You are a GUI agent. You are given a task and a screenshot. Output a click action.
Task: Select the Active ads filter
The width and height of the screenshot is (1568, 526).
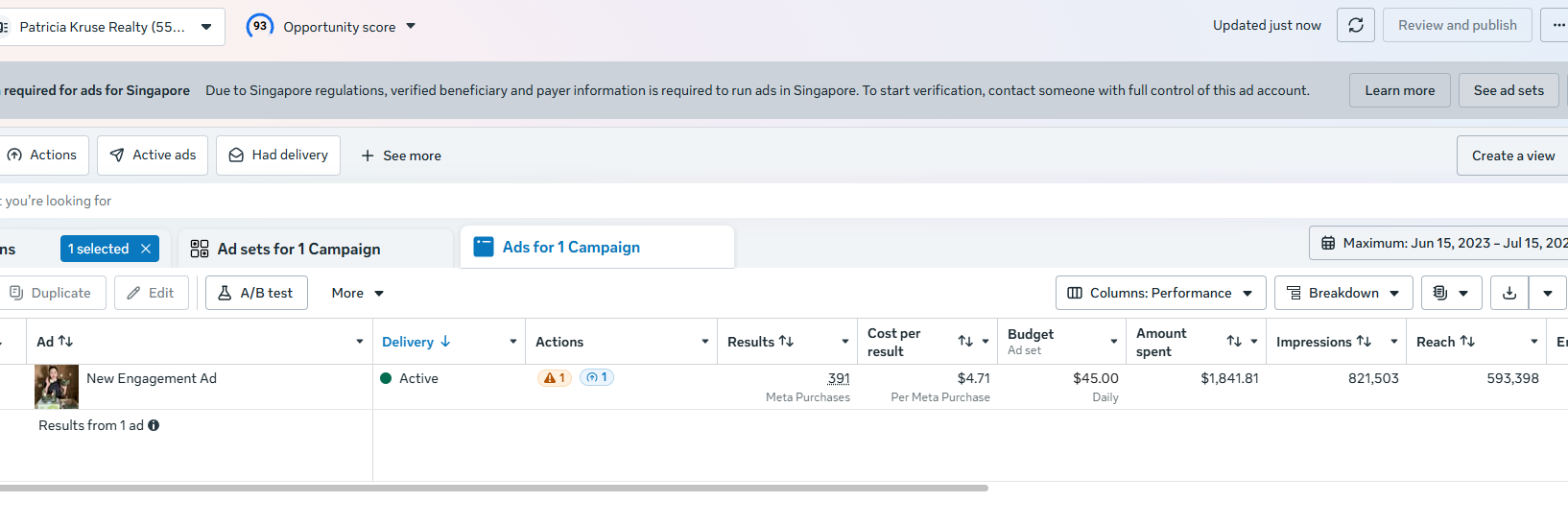coord(153,155)
